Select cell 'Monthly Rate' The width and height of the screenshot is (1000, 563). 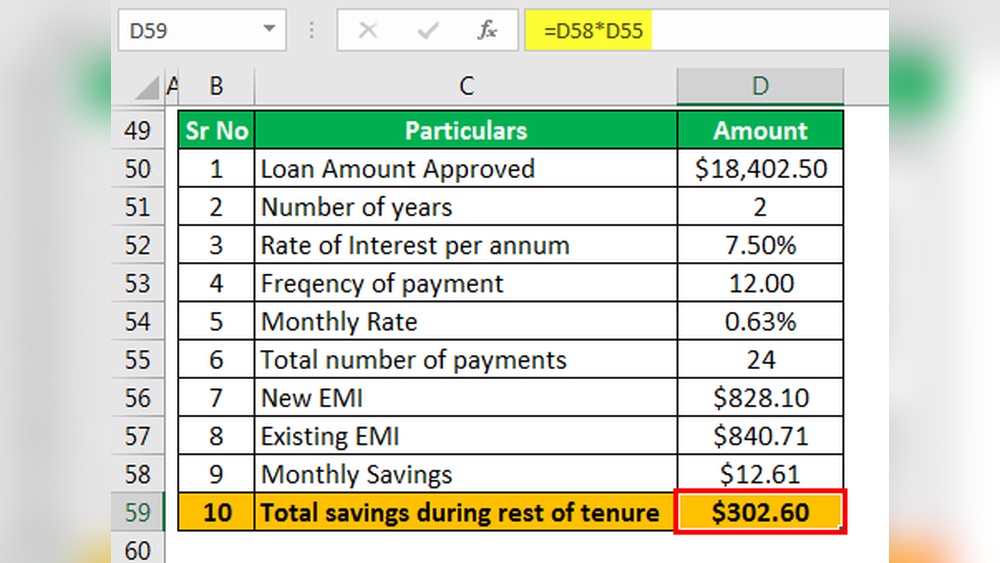coord(466,321)
